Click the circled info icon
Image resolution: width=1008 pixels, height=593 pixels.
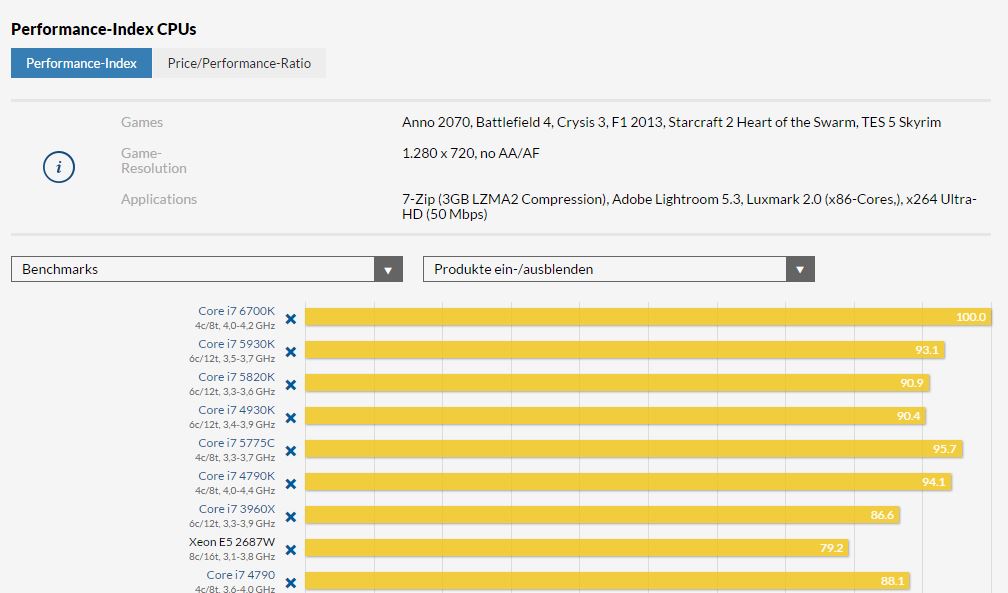tap(58, 167)
